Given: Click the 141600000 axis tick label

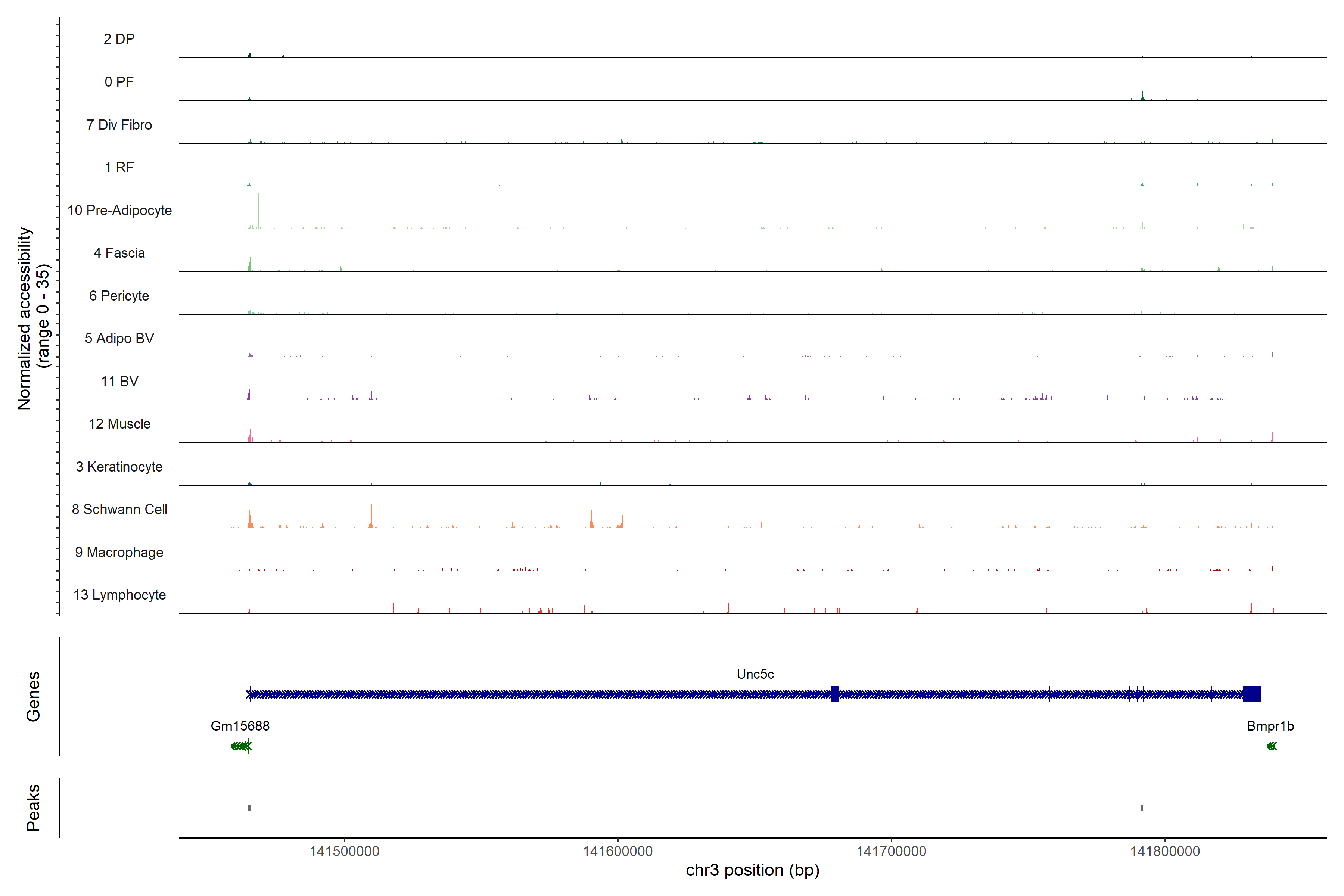Looking at the screenshot, I should [617, 851].
